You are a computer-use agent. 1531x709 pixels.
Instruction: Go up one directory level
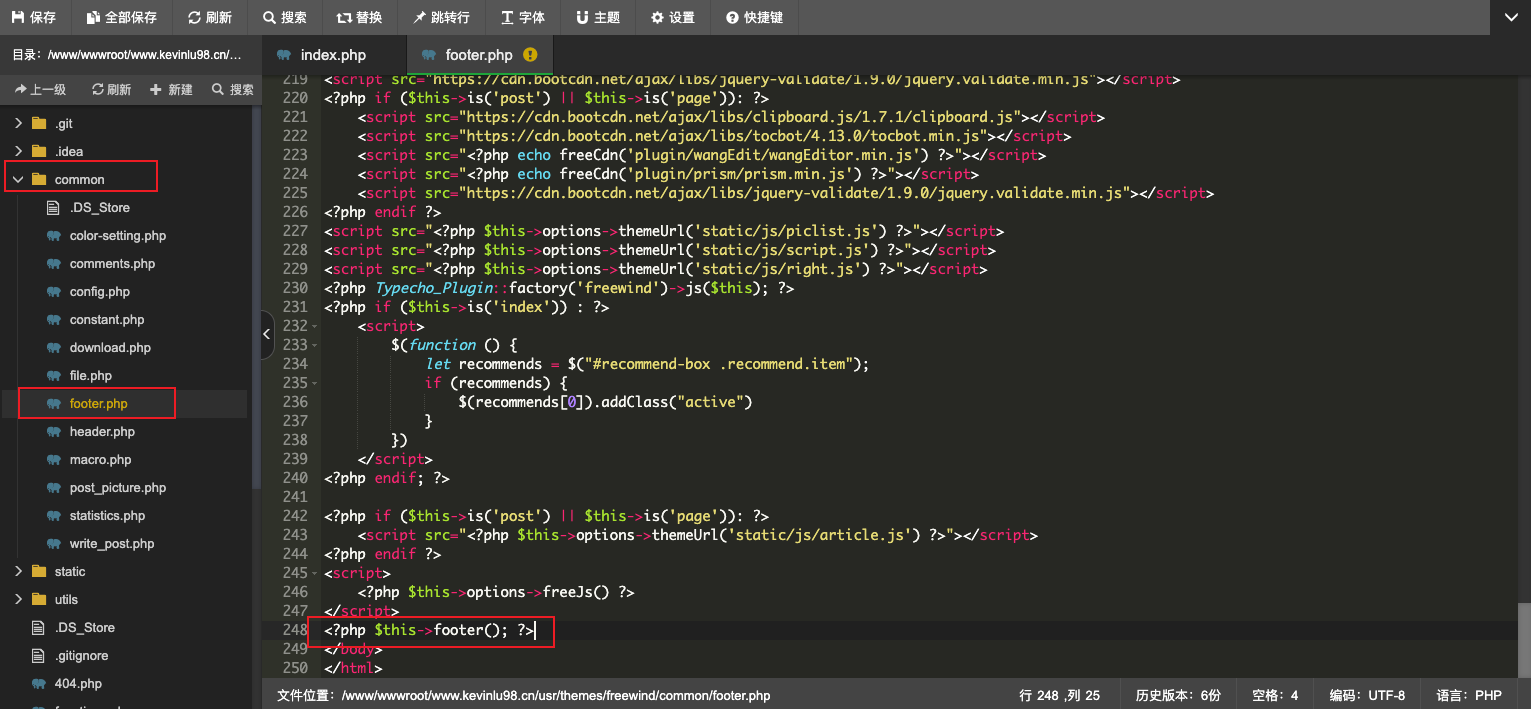[x=40, y=90]
